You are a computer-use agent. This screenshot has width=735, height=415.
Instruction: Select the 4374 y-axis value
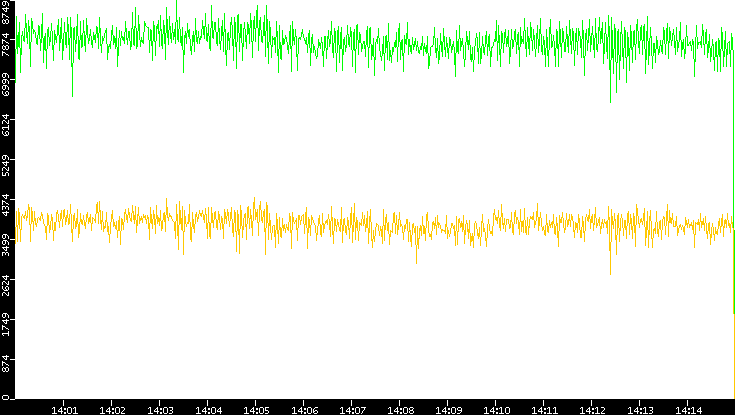[x=6, y=205]
